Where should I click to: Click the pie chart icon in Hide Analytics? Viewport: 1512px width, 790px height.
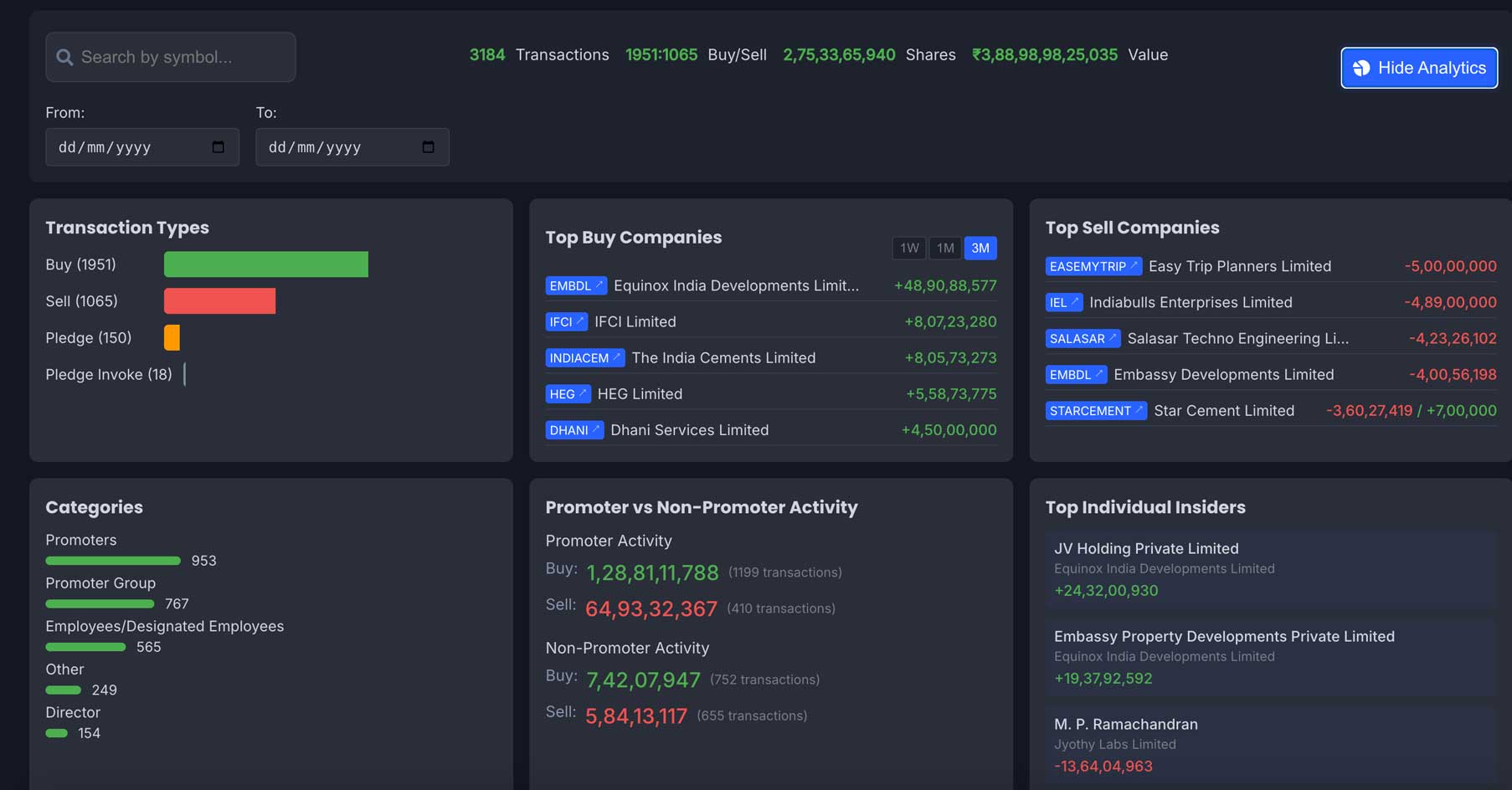click(1362, 68)
